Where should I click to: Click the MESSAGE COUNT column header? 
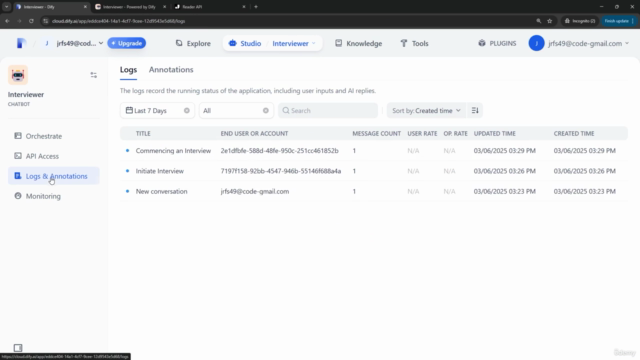(376, 133)
